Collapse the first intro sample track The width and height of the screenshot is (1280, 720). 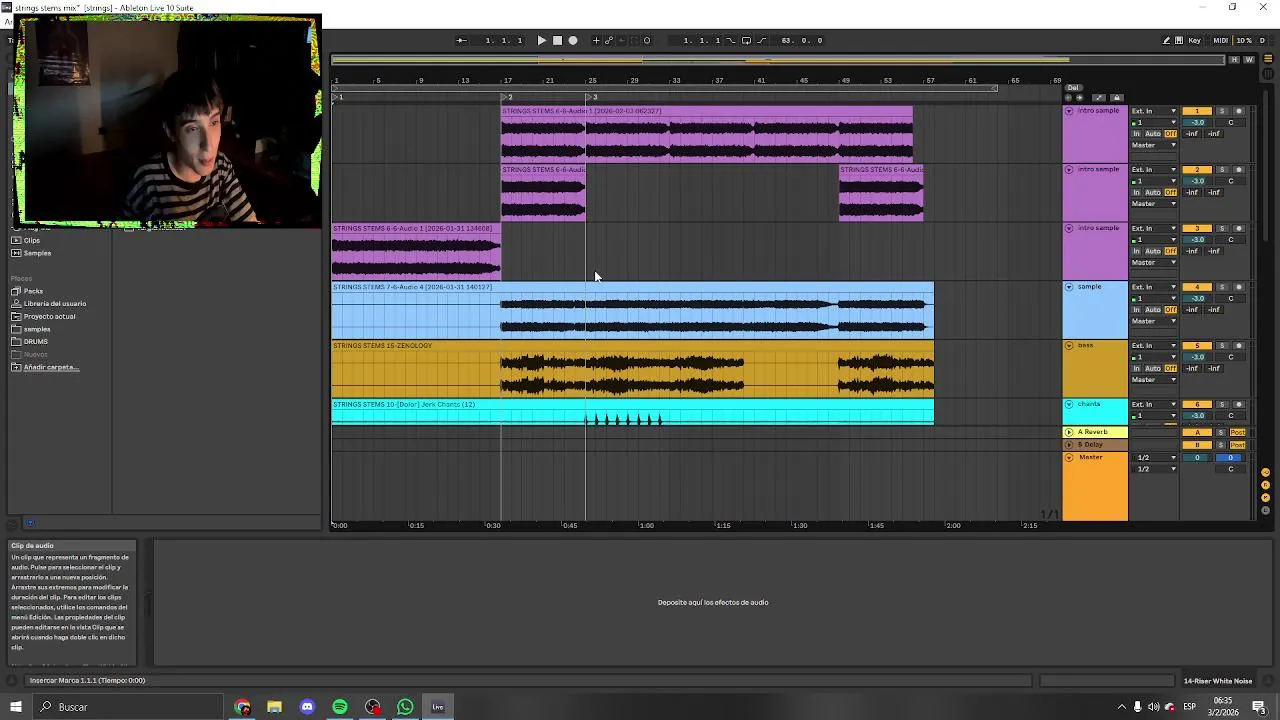pyautogui.click(x=1069, y=111)
